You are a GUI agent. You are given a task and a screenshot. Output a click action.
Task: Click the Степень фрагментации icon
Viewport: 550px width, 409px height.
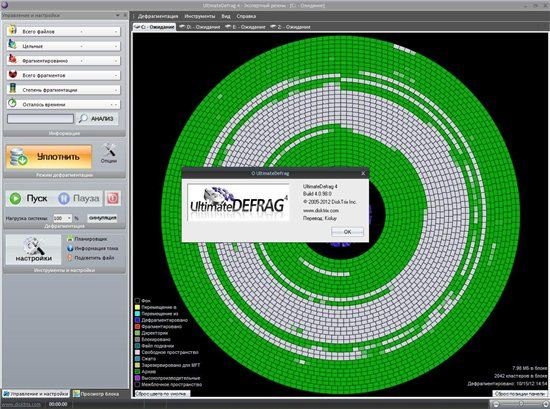point(12,89)
